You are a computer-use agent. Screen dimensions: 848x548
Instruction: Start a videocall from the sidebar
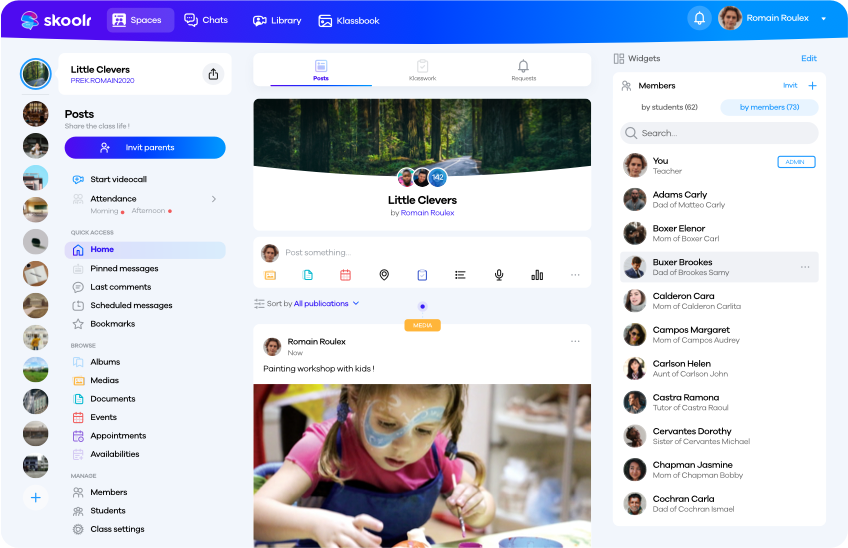118,180
